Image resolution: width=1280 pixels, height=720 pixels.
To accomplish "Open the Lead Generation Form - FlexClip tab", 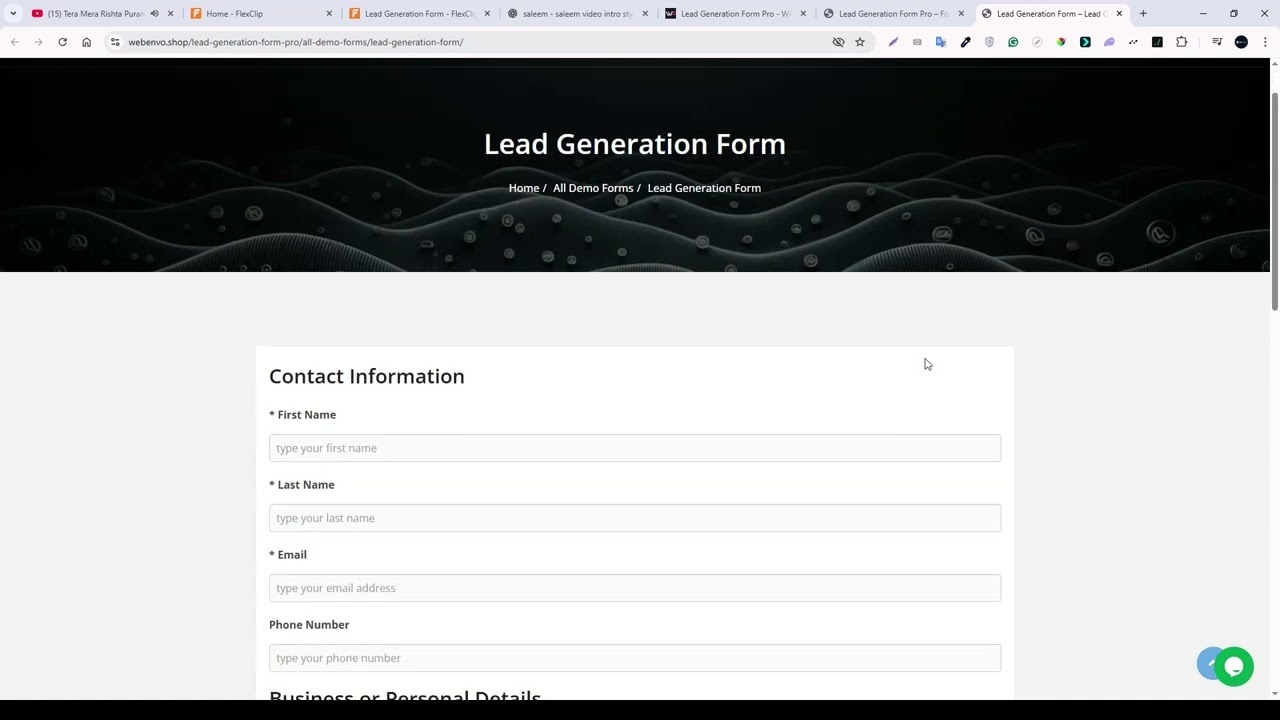I will 419,14.
